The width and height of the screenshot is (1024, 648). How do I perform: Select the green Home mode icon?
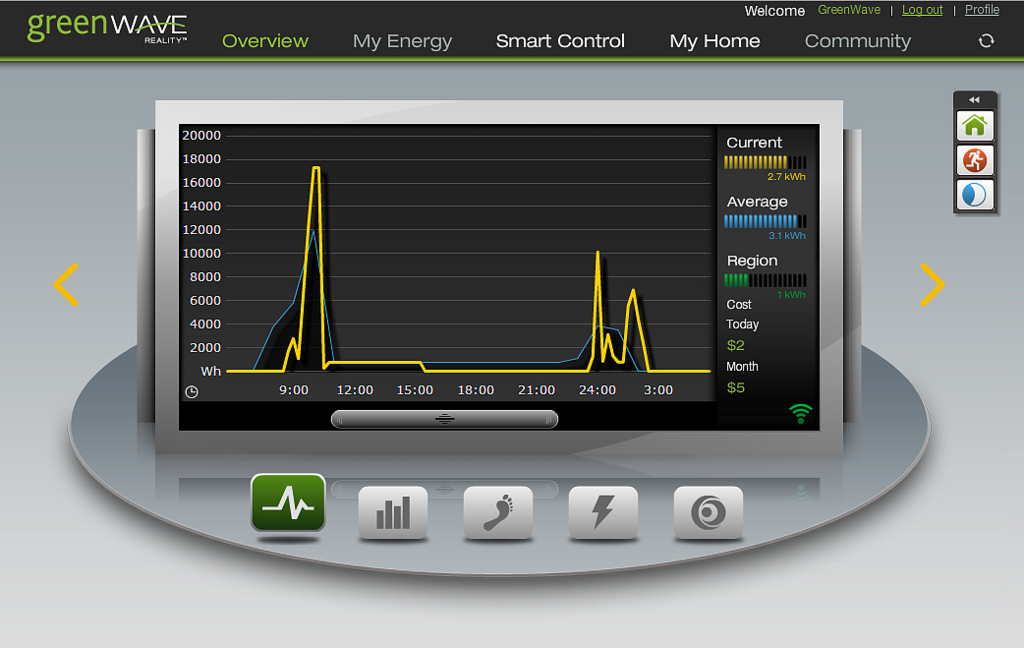(974, 125)
